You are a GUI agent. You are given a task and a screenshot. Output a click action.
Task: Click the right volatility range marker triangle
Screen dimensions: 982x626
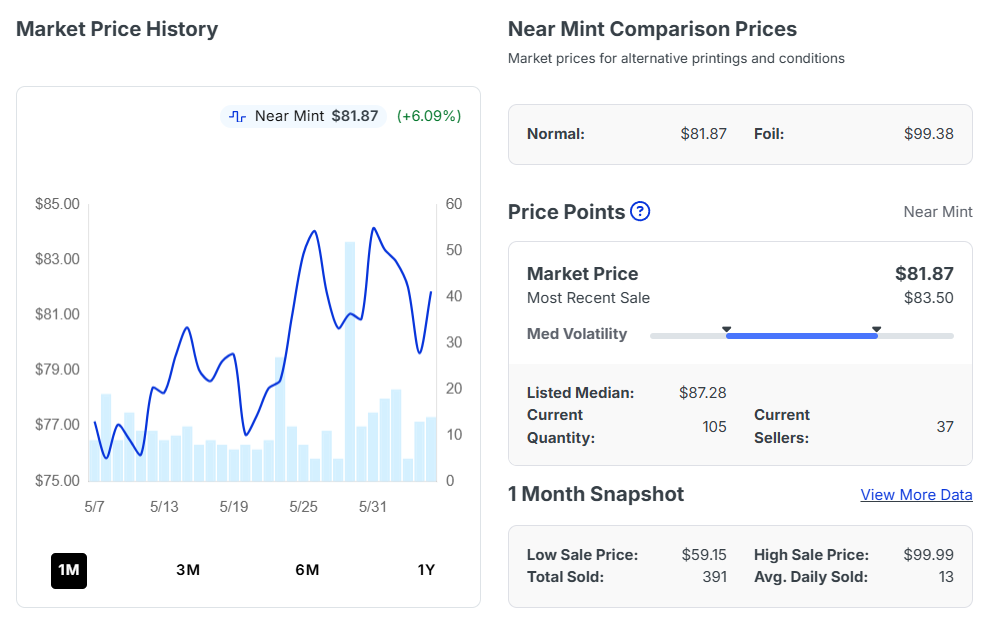click(x=877, y=329)
